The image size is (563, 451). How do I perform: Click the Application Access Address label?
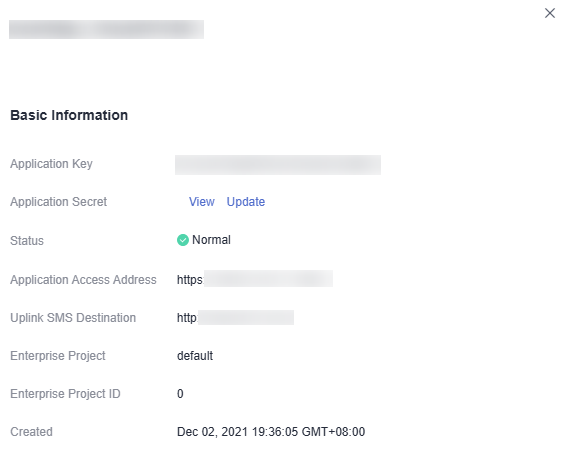point(83,280)
